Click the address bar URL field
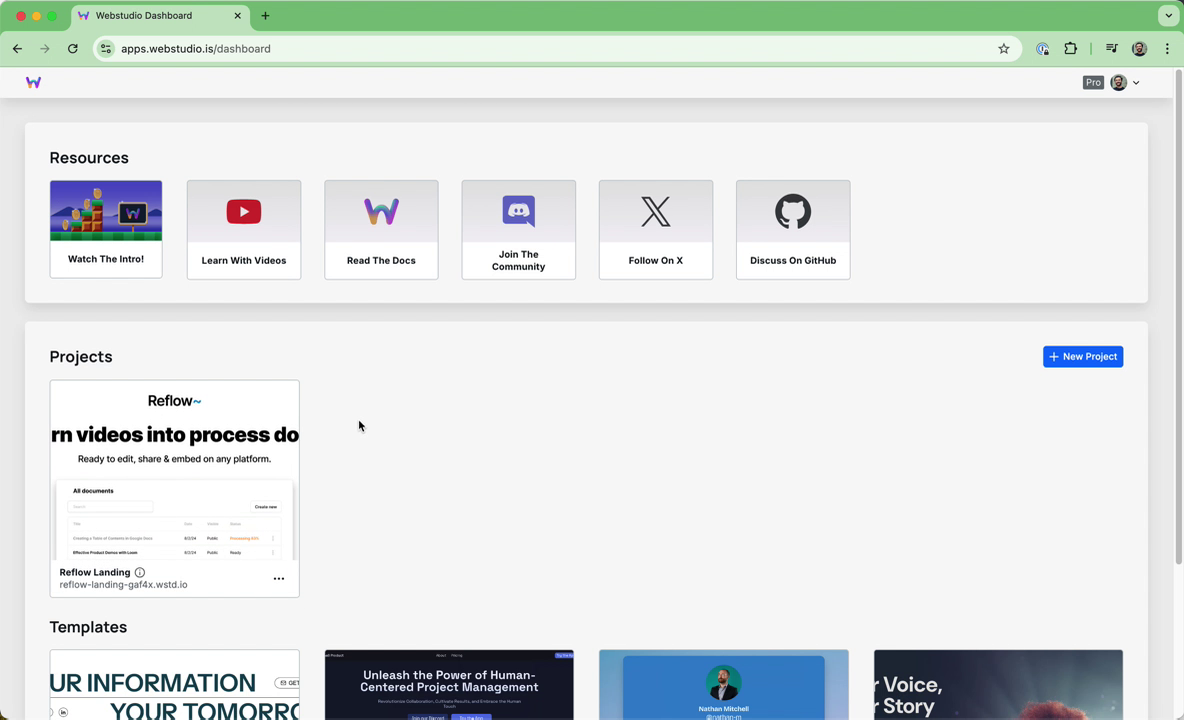 point(557,48)
